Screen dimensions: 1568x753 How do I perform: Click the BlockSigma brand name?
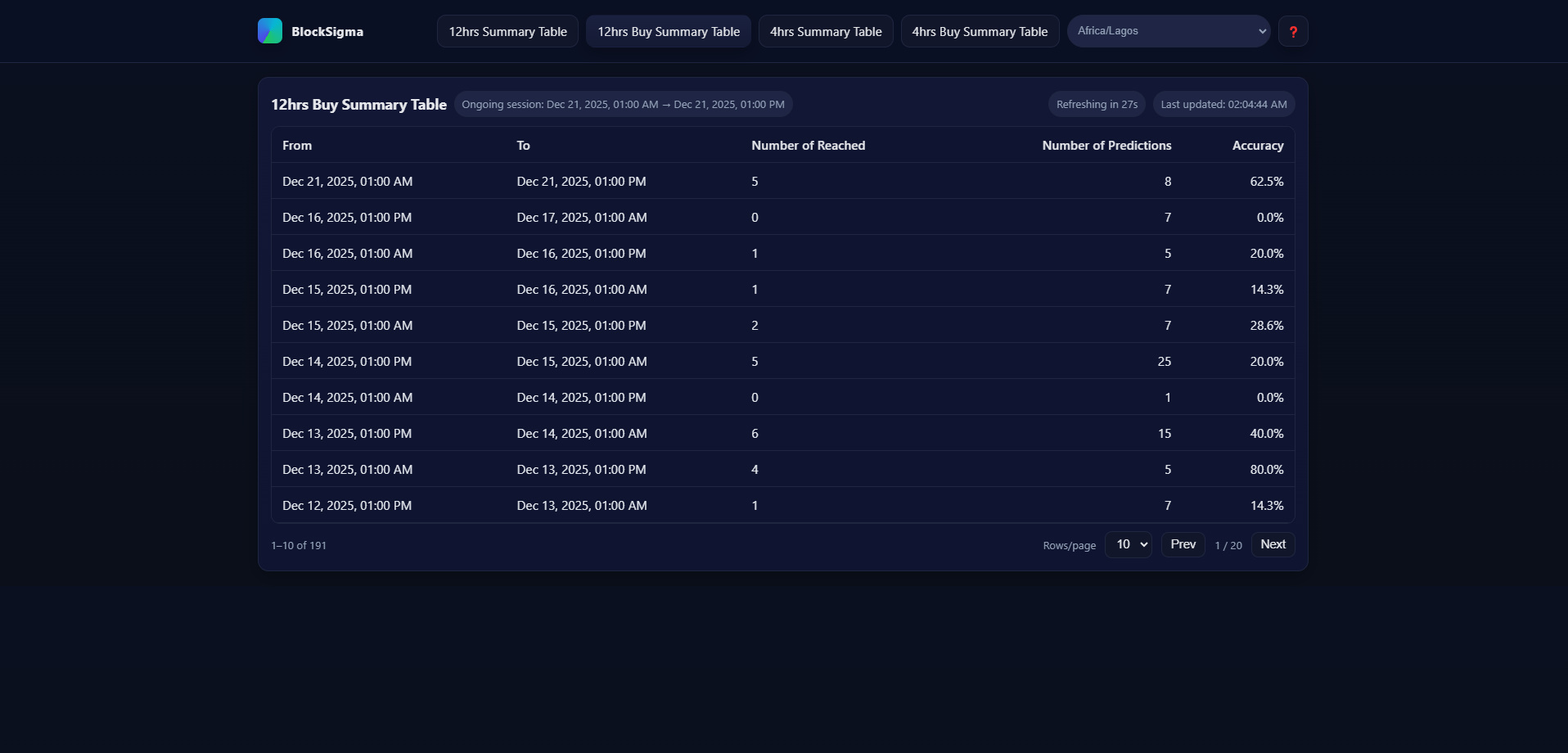(x=327, y=31)
